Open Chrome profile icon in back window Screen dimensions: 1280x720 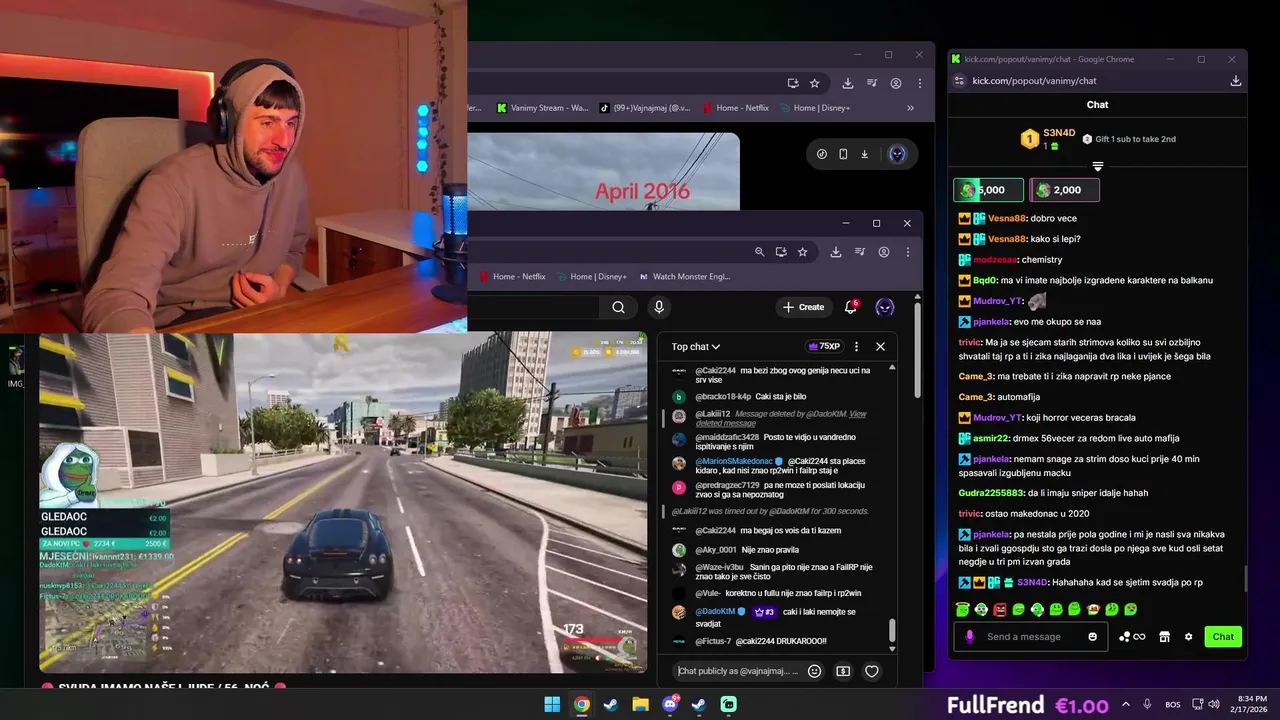(896, 83)
